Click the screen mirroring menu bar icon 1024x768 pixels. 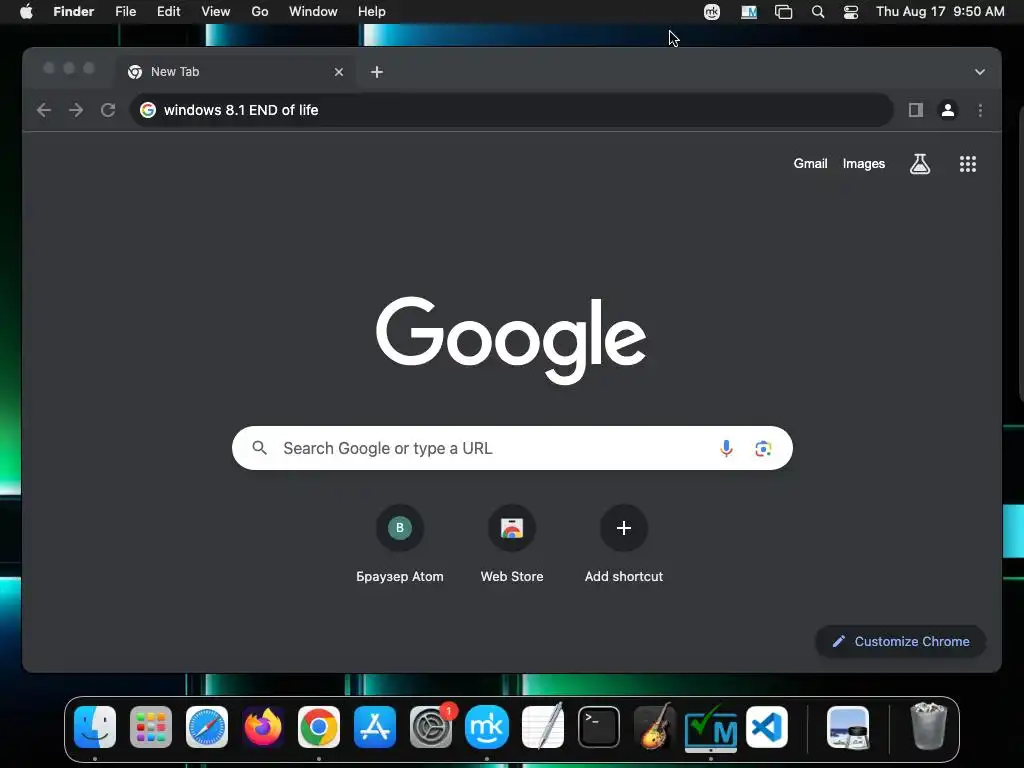coord(783,12)
